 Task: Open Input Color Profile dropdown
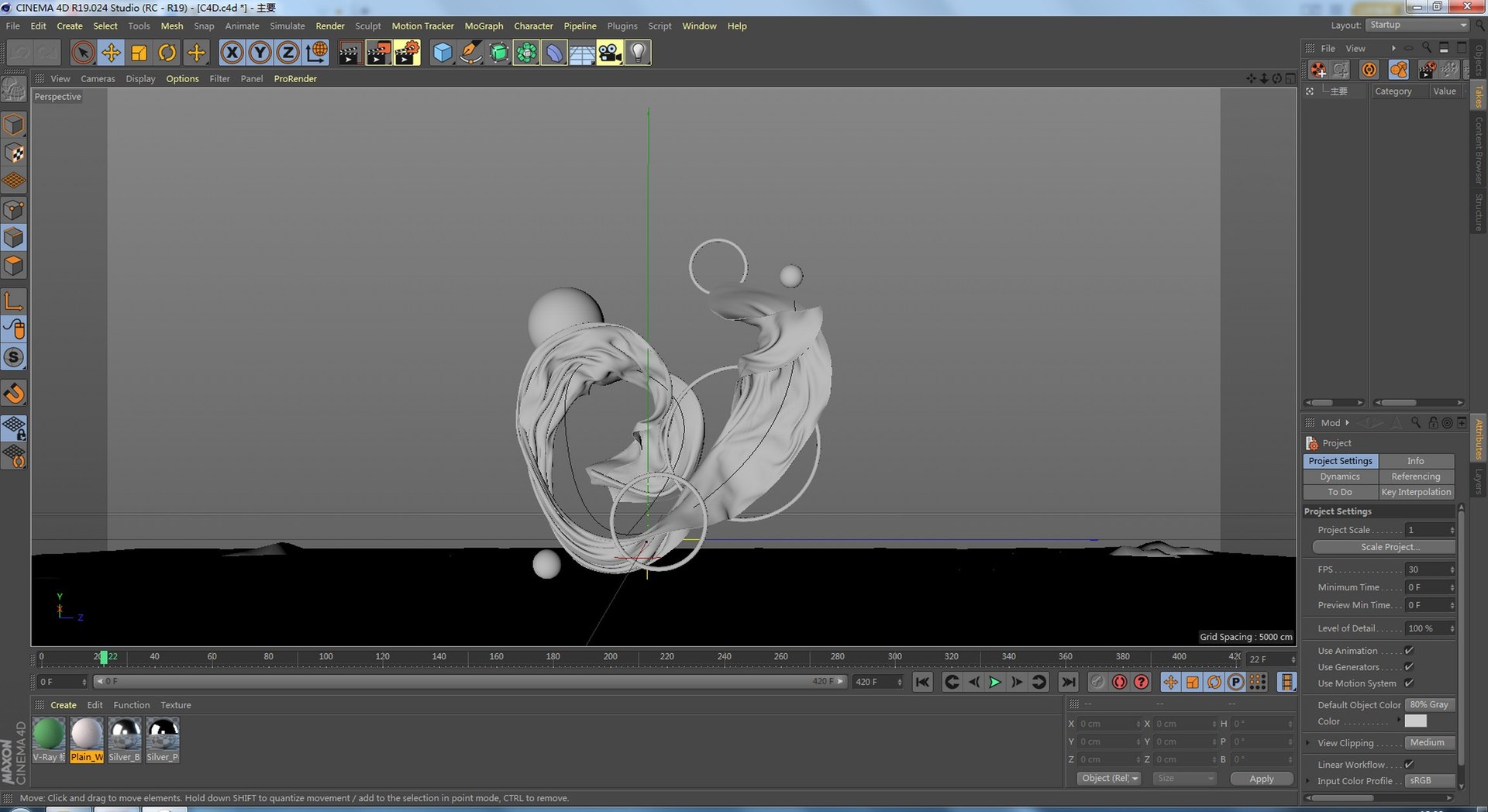coord(1430,781)
